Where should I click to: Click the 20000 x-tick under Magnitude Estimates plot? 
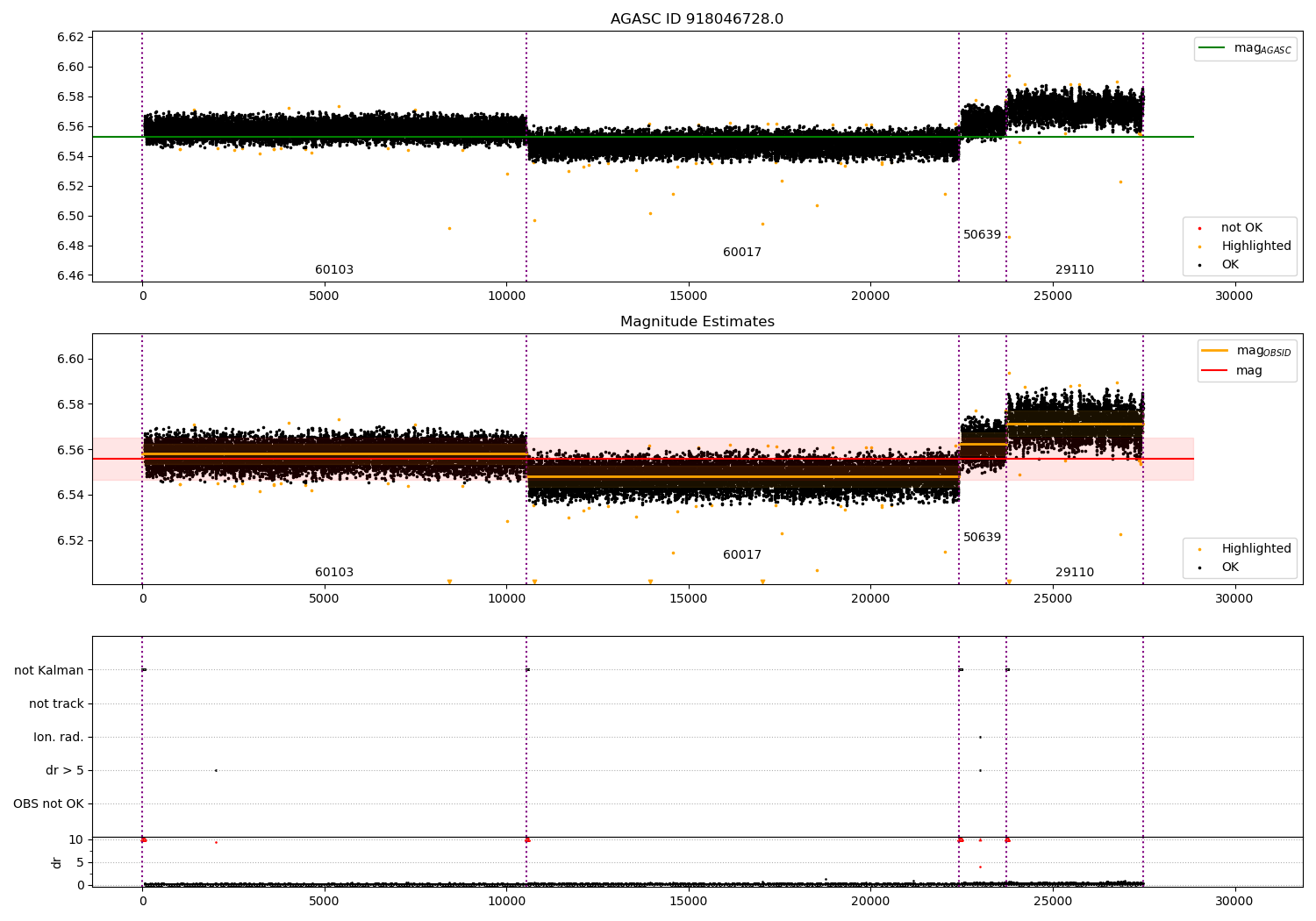(870, 598)
